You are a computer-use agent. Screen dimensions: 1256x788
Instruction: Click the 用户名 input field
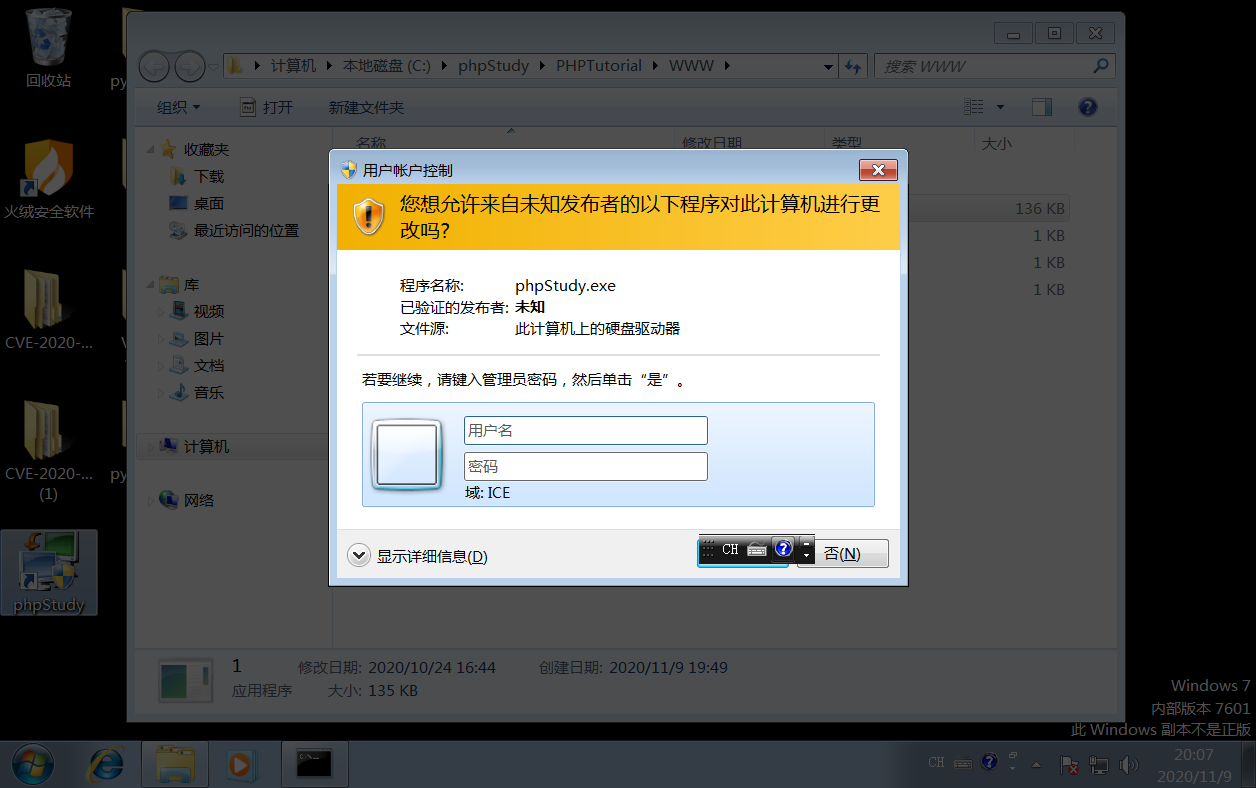tap(586, 430)
